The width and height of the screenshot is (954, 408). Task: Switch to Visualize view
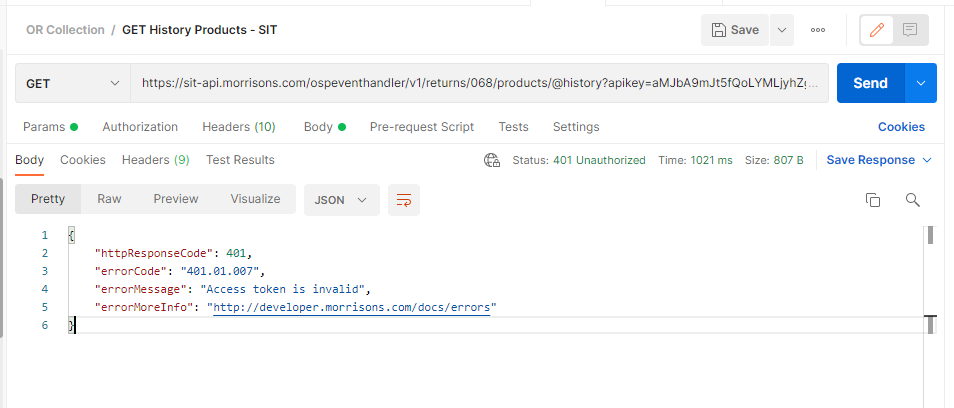(256, 199)
